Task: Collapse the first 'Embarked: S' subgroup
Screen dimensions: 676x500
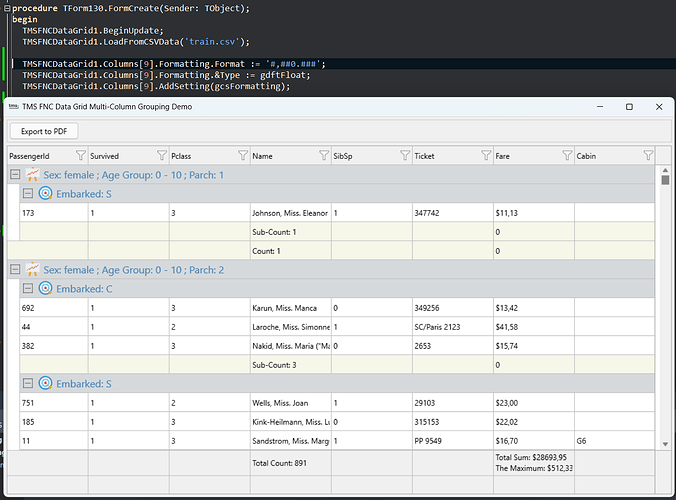Action: [28, 193]
